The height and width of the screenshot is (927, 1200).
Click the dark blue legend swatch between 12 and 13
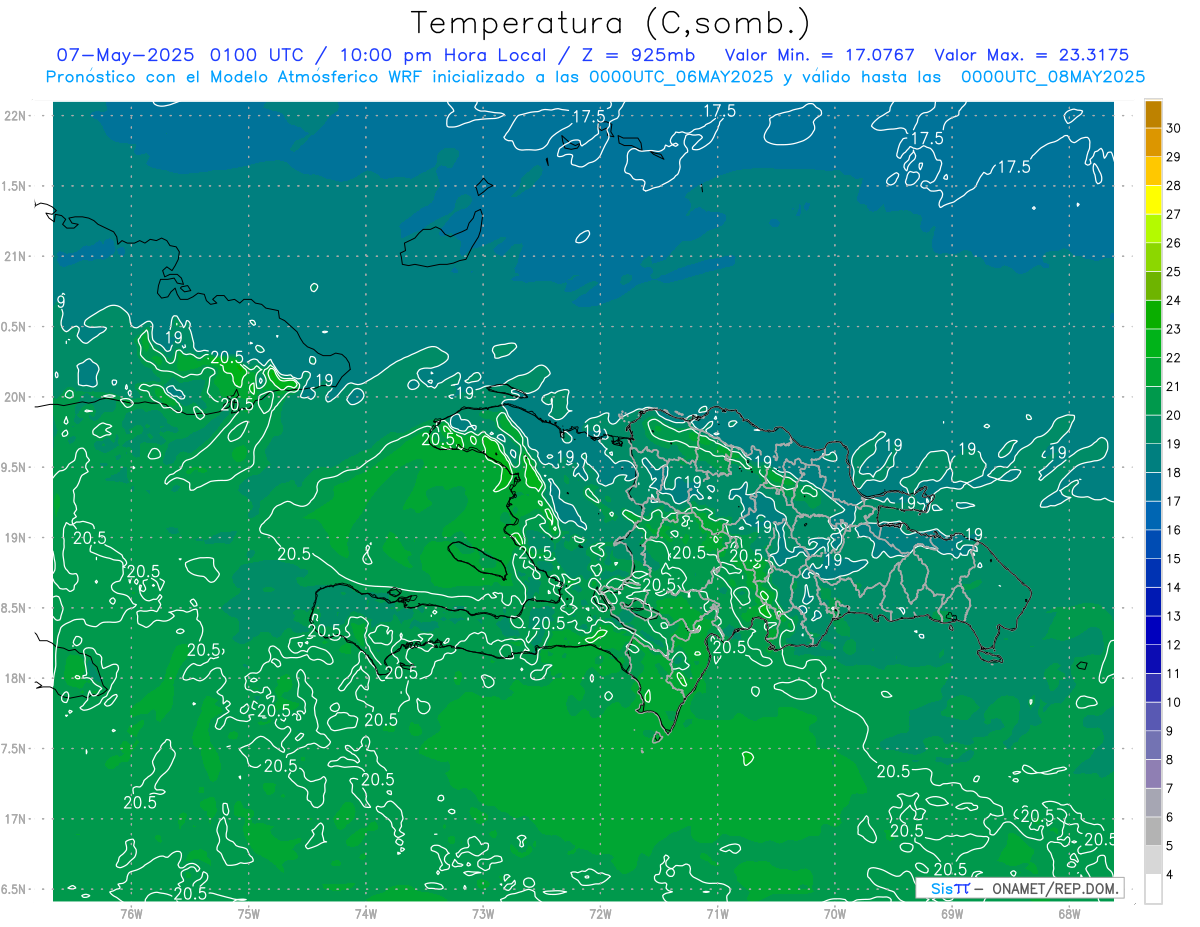click(1153, 630)
